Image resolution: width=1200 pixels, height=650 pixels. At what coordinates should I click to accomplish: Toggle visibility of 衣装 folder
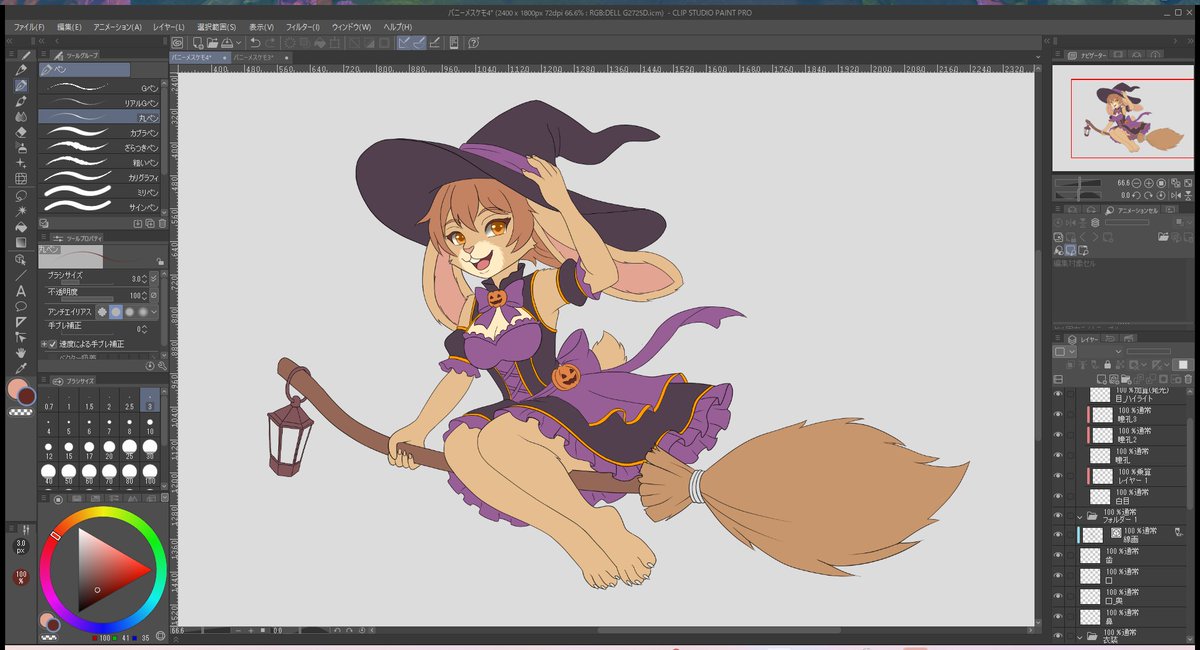[x=1058, y=636]
